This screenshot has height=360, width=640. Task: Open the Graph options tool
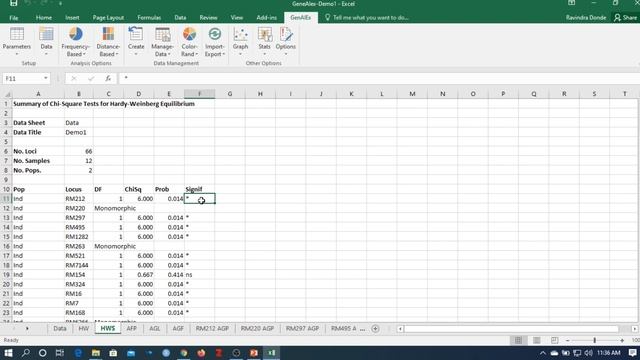tap(240, 42)
